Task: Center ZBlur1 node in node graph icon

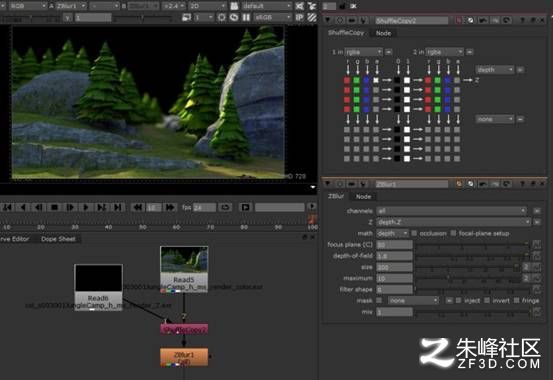Action: 339,184
